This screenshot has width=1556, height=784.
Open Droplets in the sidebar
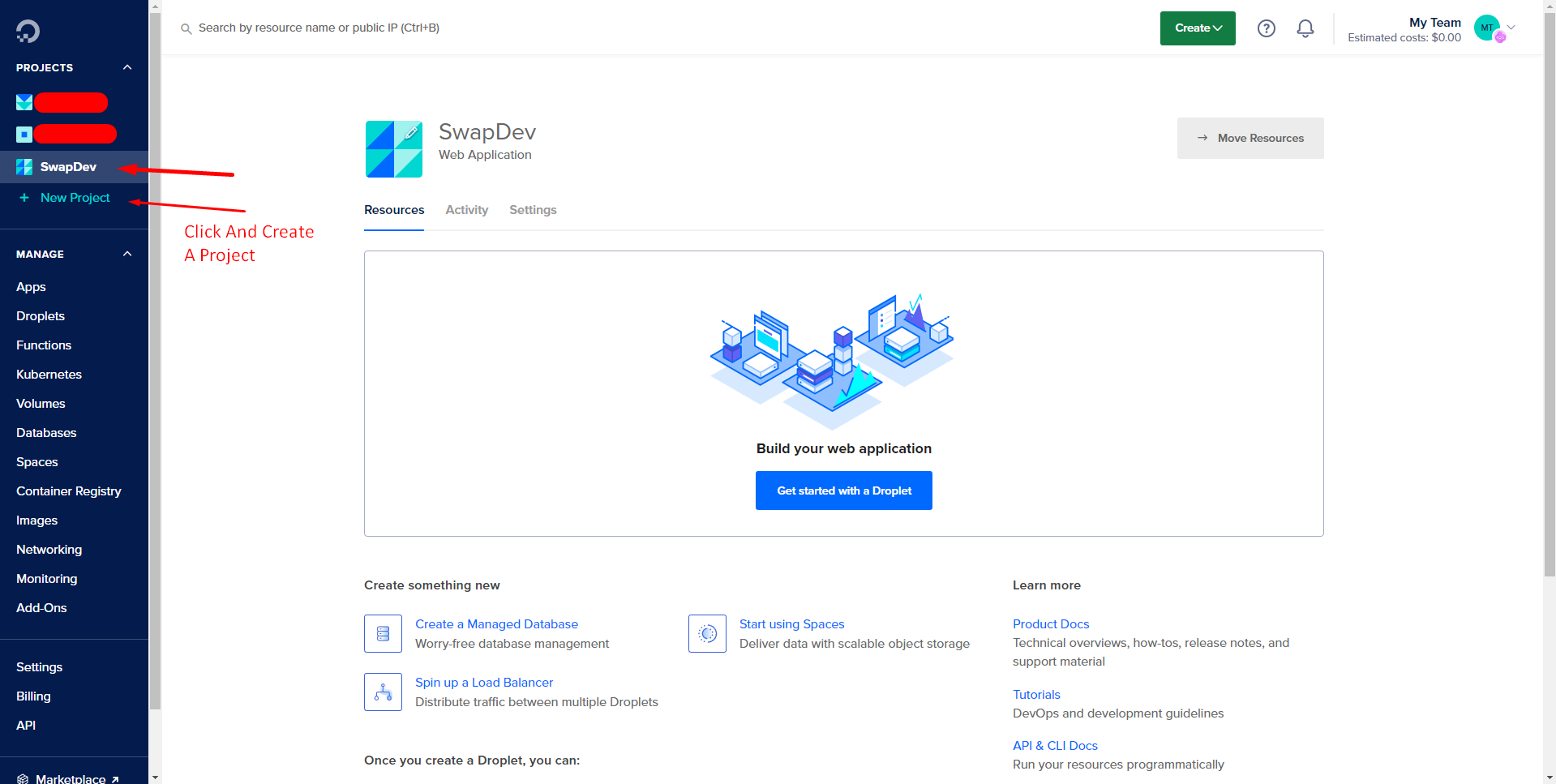click(x=41, y=316)
